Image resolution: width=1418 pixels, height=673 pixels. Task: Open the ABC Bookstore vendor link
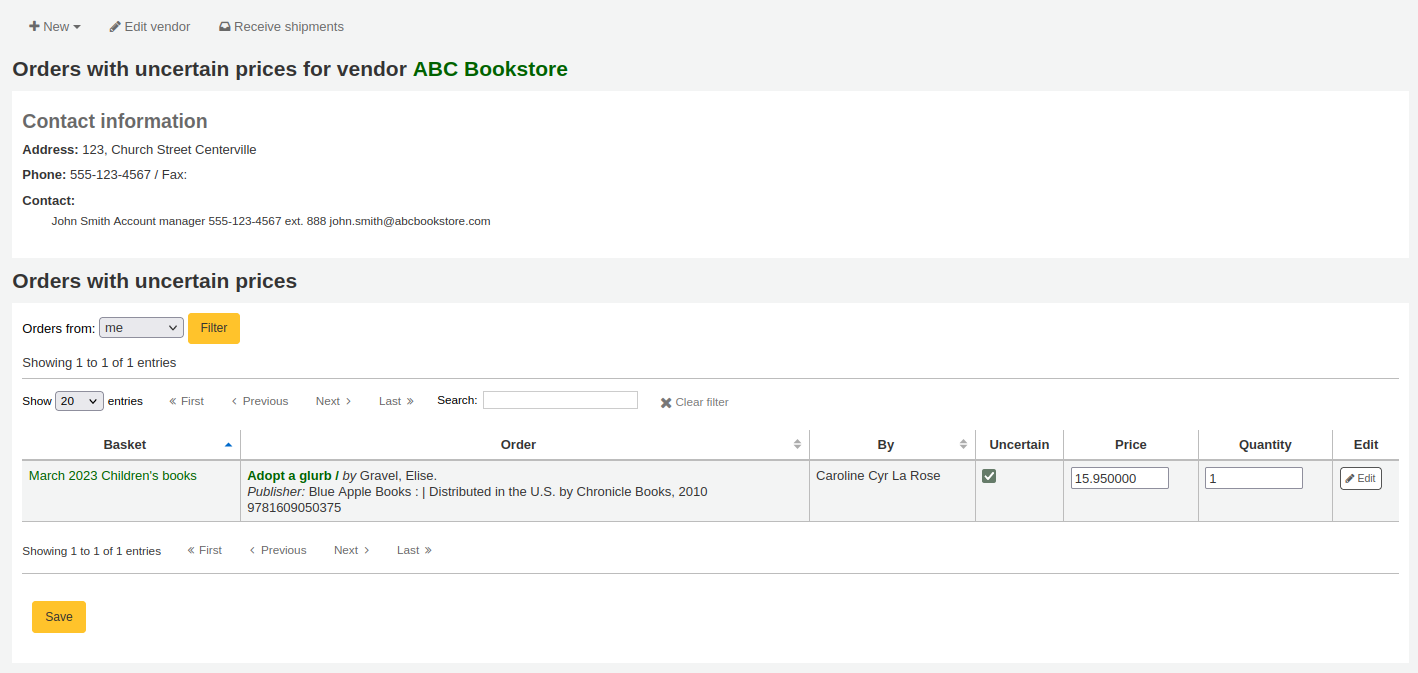tap(489, 69)
